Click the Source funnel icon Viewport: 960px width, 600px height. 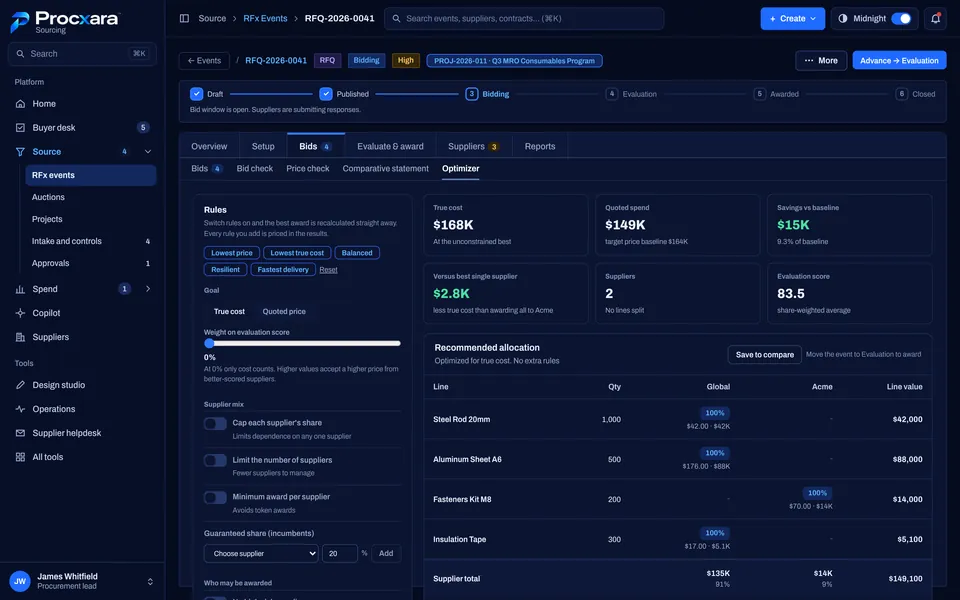click(20, 151)
